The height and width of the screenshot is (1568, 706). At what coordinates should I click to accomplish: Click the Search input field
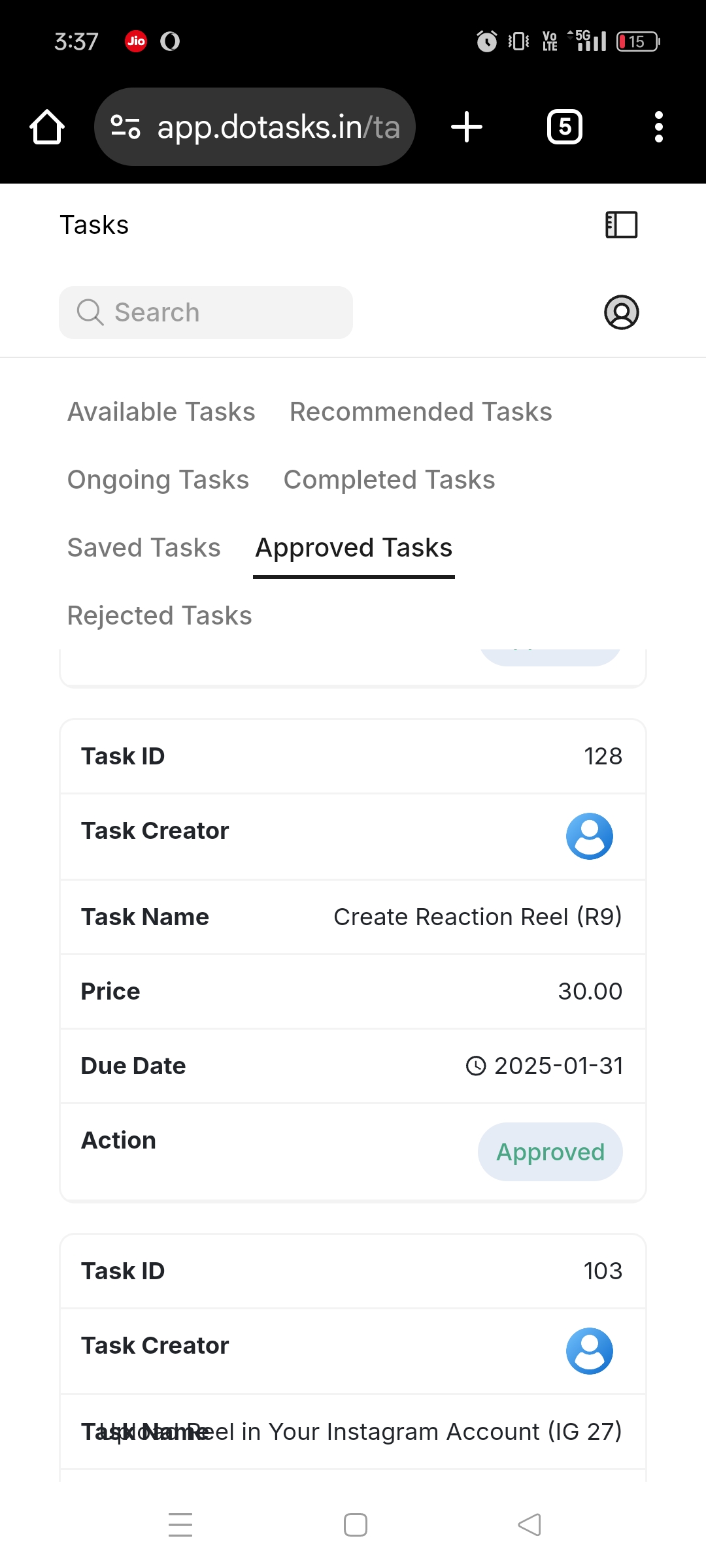point(206,312)
